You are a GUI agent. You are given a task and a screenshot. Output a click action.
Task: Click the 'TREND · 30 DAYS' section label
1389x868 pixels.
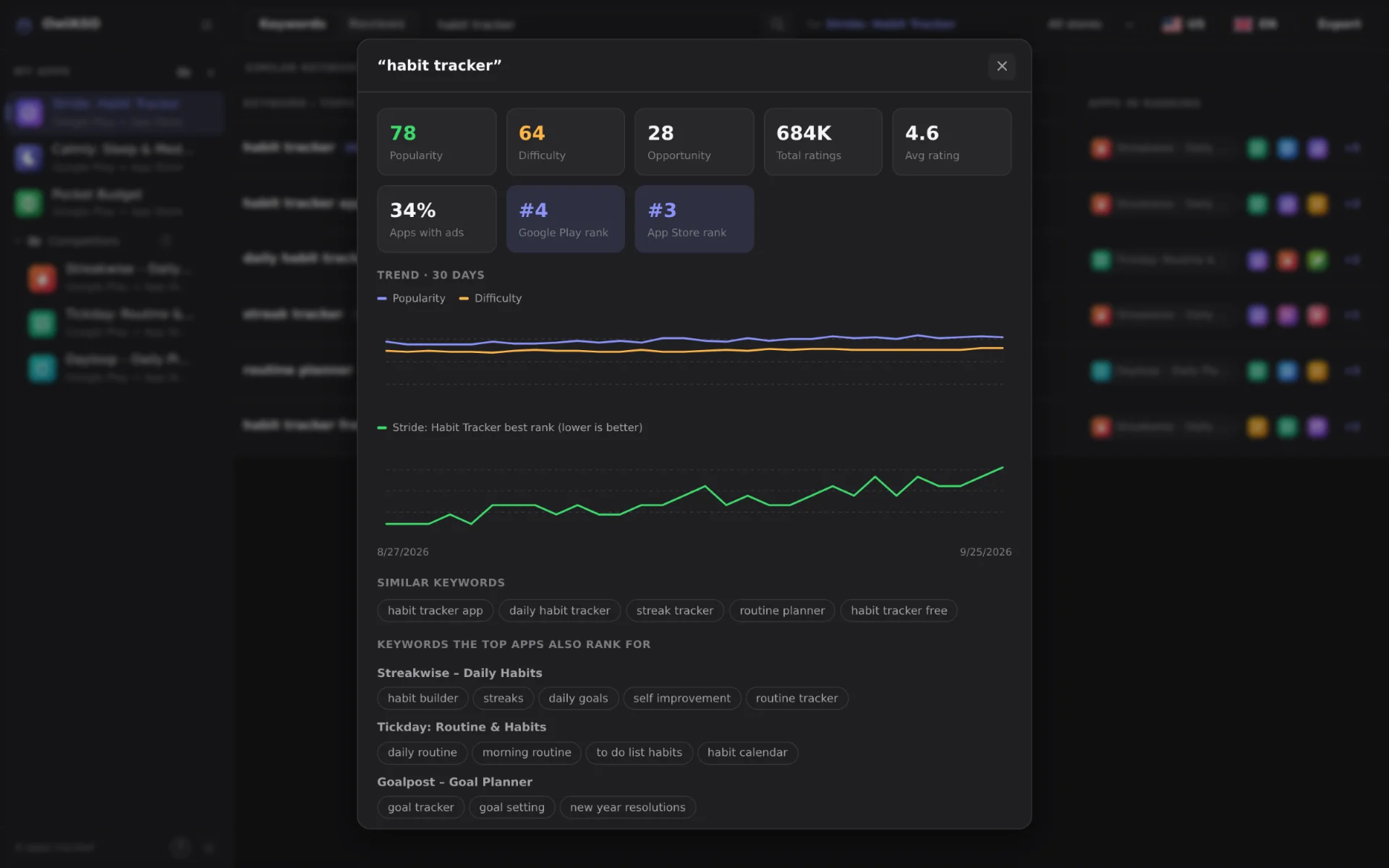(x=430, y=275)
